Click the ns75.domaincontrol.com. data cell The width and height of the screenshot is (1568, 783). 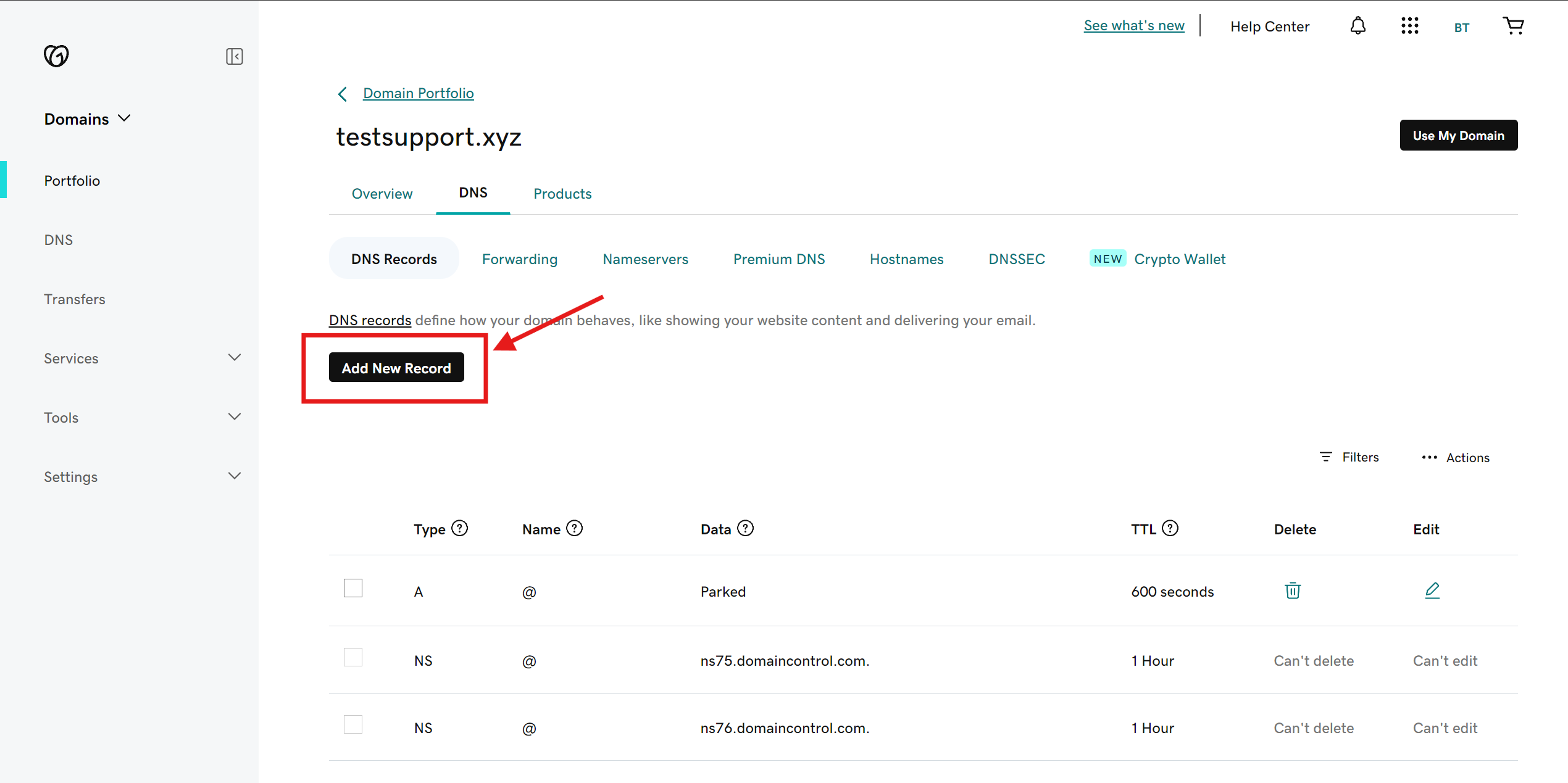click(x=785, y=661)
